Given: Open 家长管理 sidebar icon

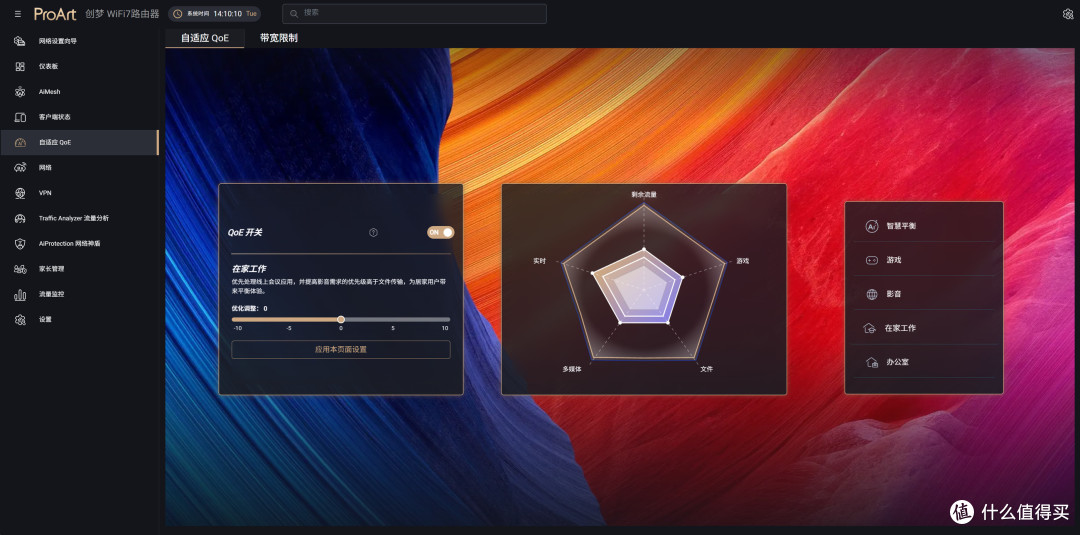Looking at the screenshot, I should point(20,269).
